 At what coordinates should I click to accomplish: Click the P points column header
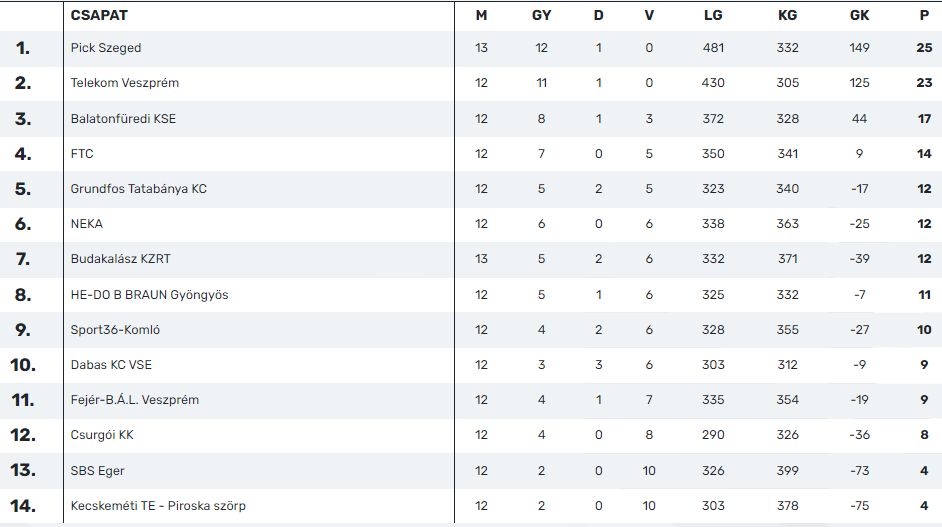pos(925,16)
